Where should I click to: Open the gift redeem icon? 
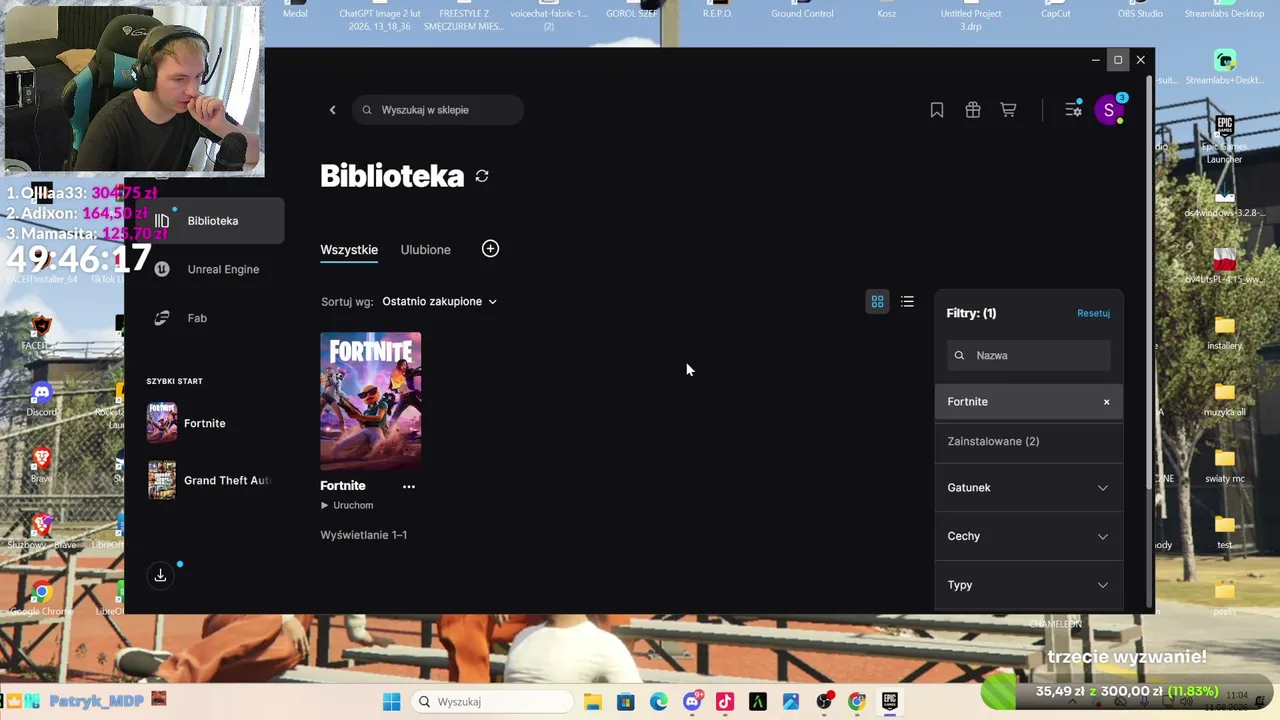[973, 110]
